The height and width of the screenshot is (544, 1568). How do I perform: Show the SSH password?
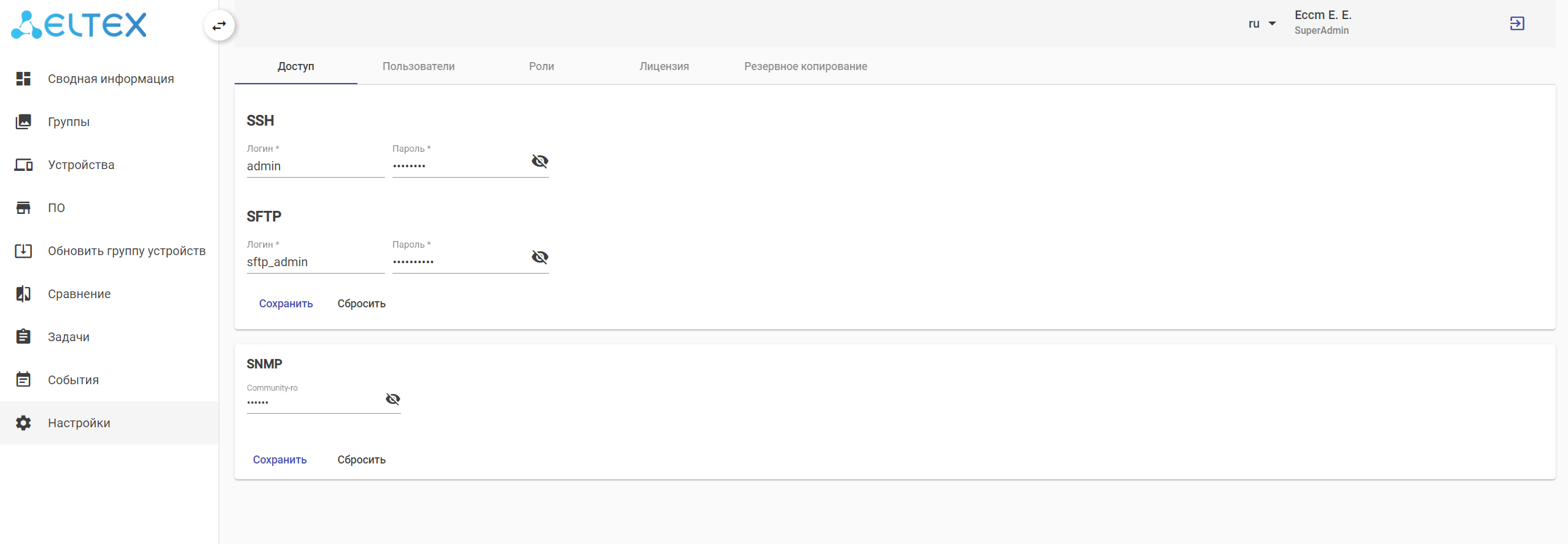(x=540, y=161)
